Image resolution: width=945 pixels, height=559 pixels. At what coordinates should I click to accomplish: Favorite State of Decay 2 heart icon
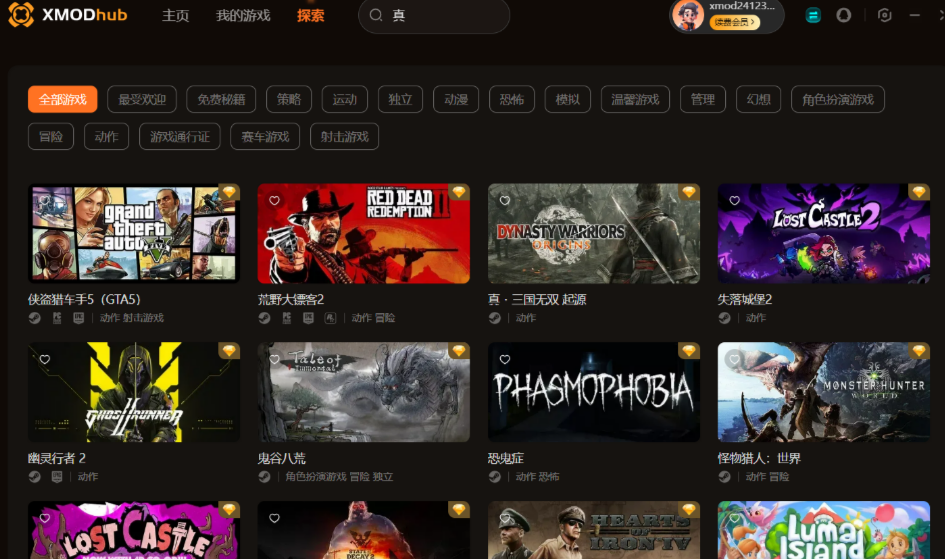[x=274, y=518]
